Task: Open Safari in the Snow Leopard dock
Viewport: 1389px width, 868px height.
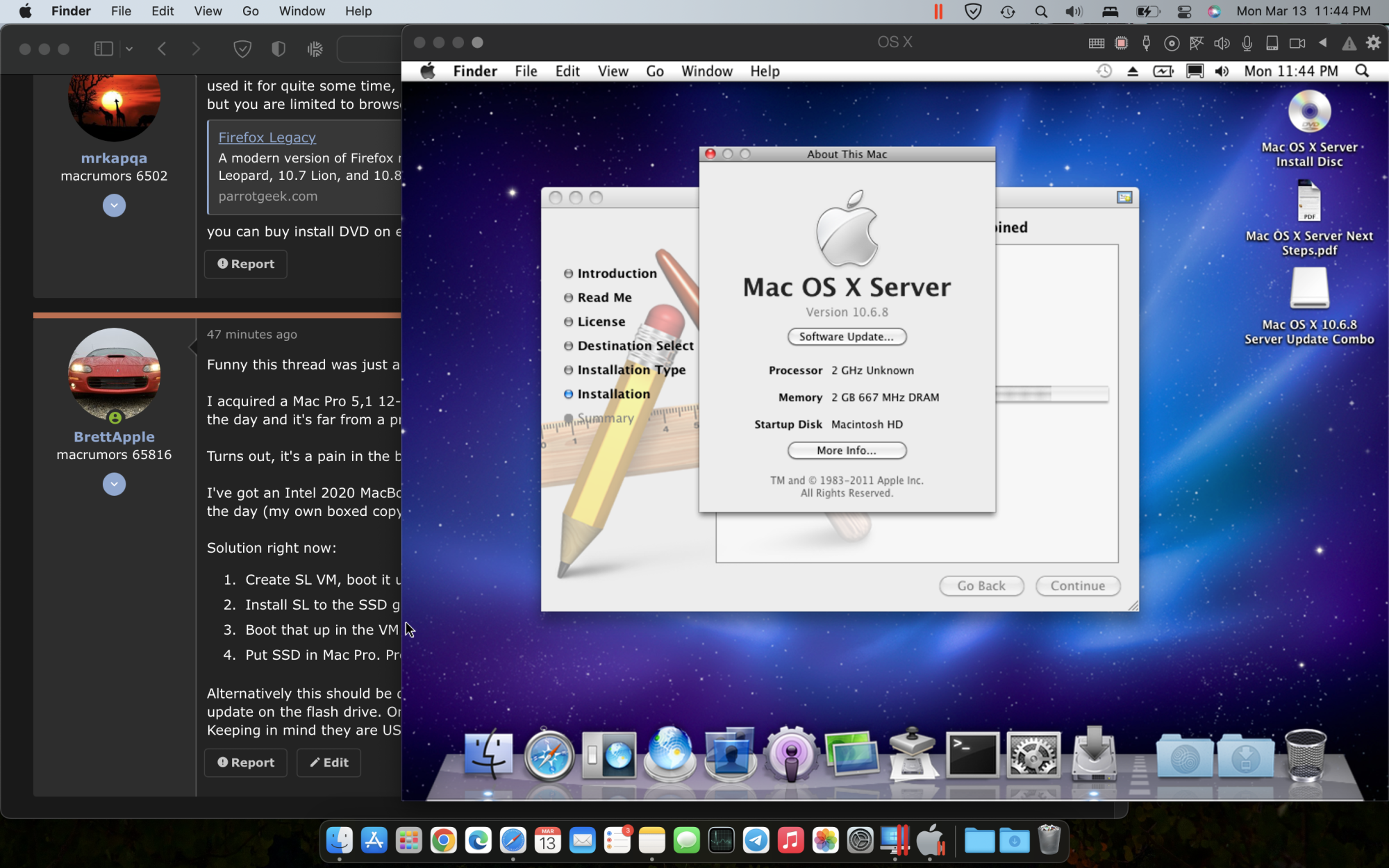Action: tap(549, 756)
